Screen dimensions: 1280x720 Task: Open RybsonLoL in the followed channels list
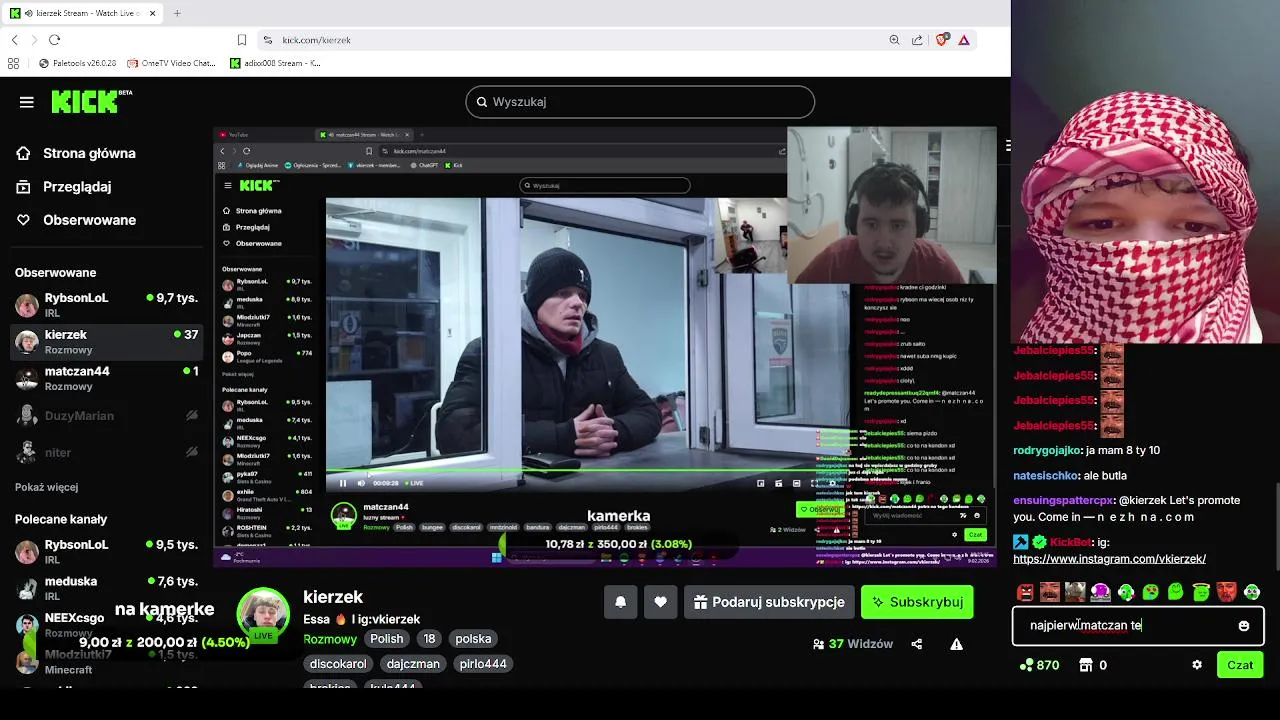pos(105,304)
